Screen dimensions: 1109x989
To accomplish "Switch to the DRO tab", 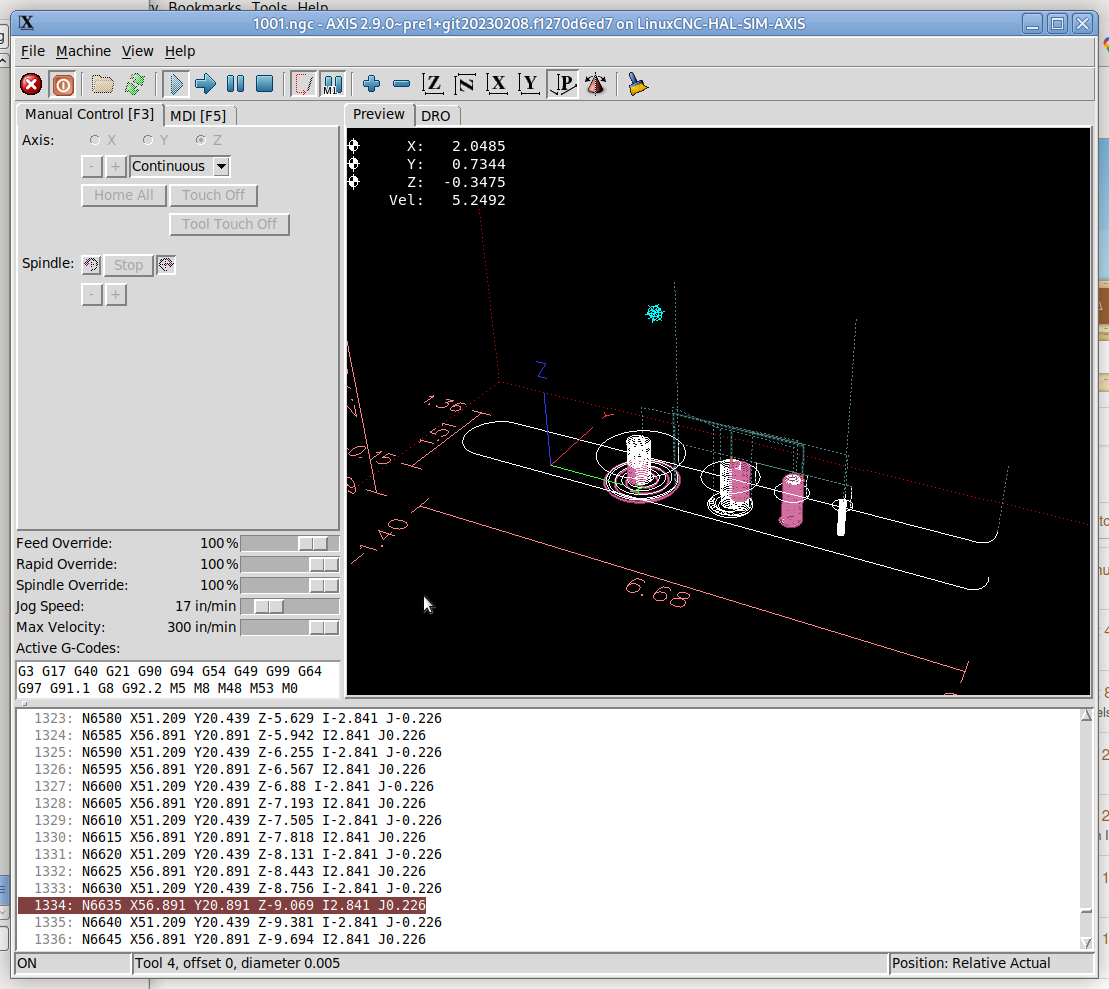I will pyautogui.click(x=436, y=115).
